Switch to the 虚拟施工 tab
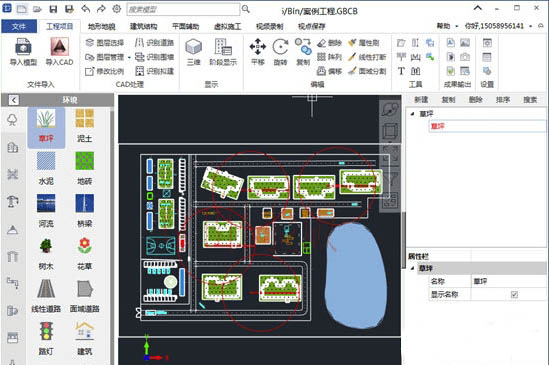 pyautogui.click(x=228, y=26)
